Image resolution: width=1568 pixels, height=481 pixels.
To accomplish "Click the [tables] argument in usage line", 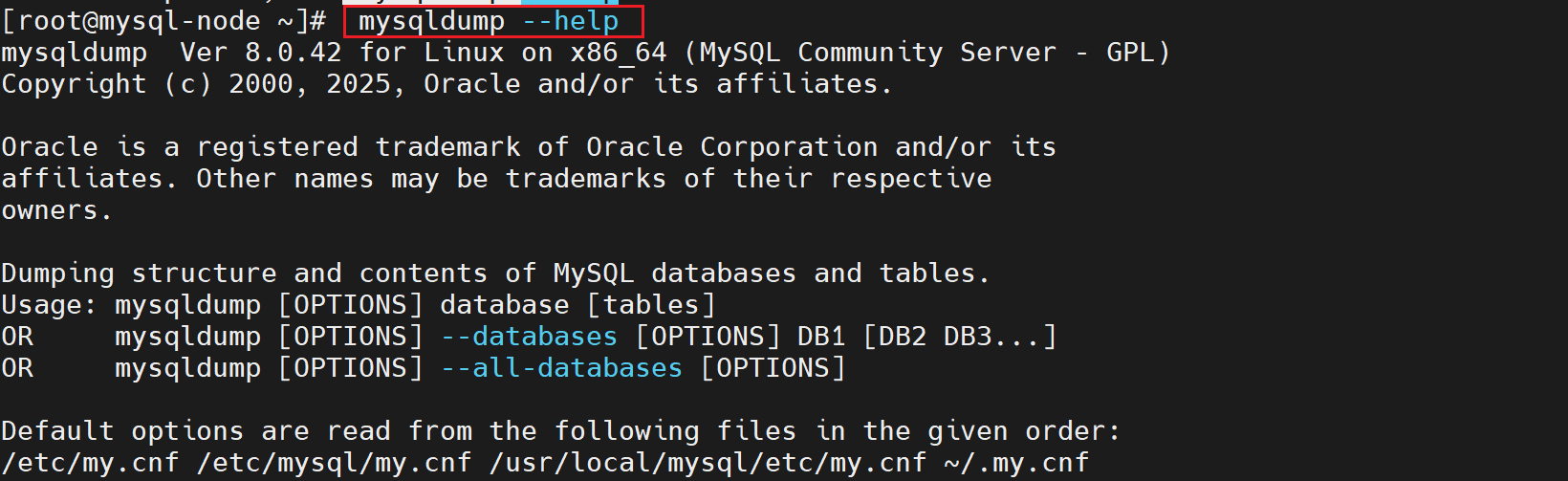I will point(650,305).
